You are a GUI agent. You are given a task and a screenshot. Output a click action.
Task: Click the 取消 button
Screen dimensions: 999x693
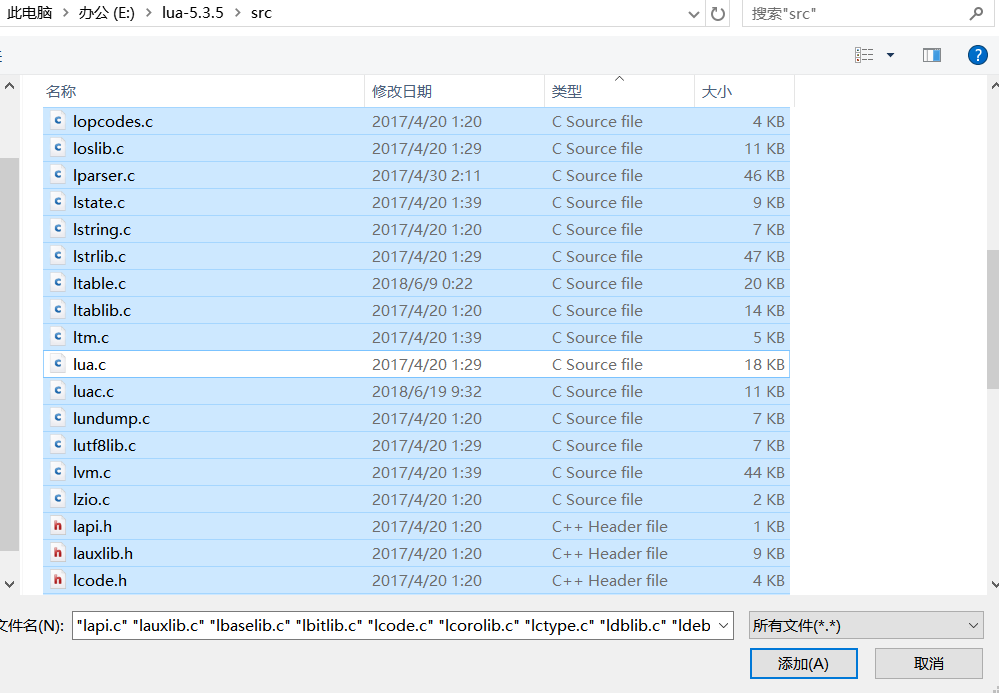(x=928, y=664)
